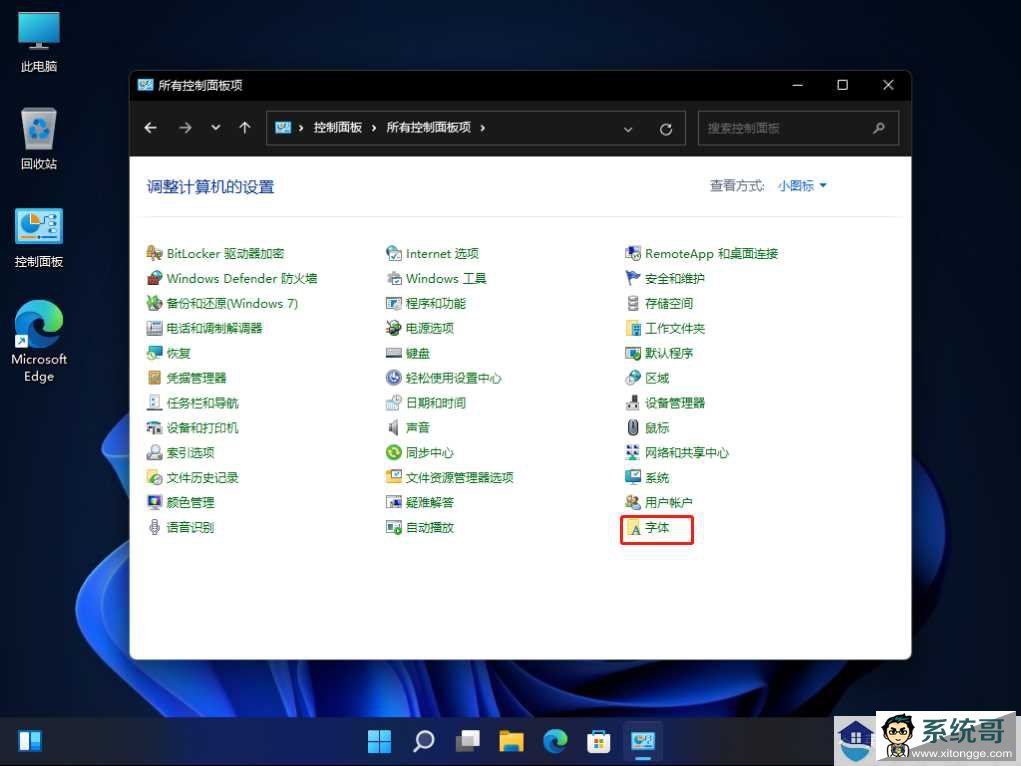Open the Windows Start button
This screenshot has width=1021, height=766.
tap(380, 741)
